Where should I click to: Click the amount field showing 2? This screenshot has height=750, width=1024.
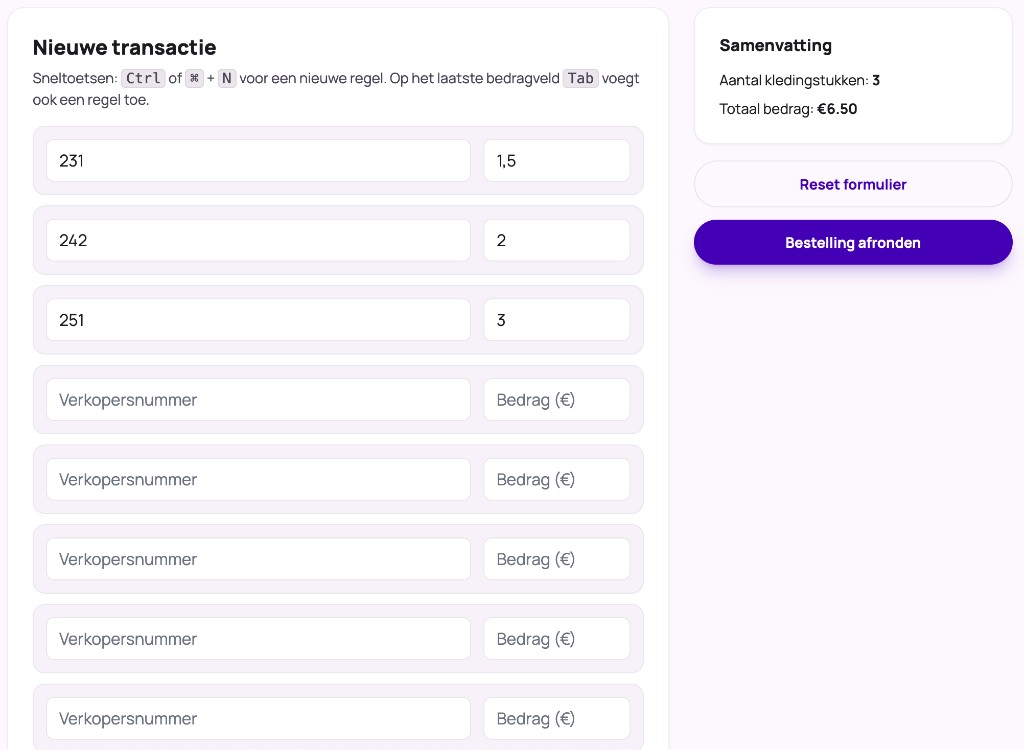click(556, 240)
